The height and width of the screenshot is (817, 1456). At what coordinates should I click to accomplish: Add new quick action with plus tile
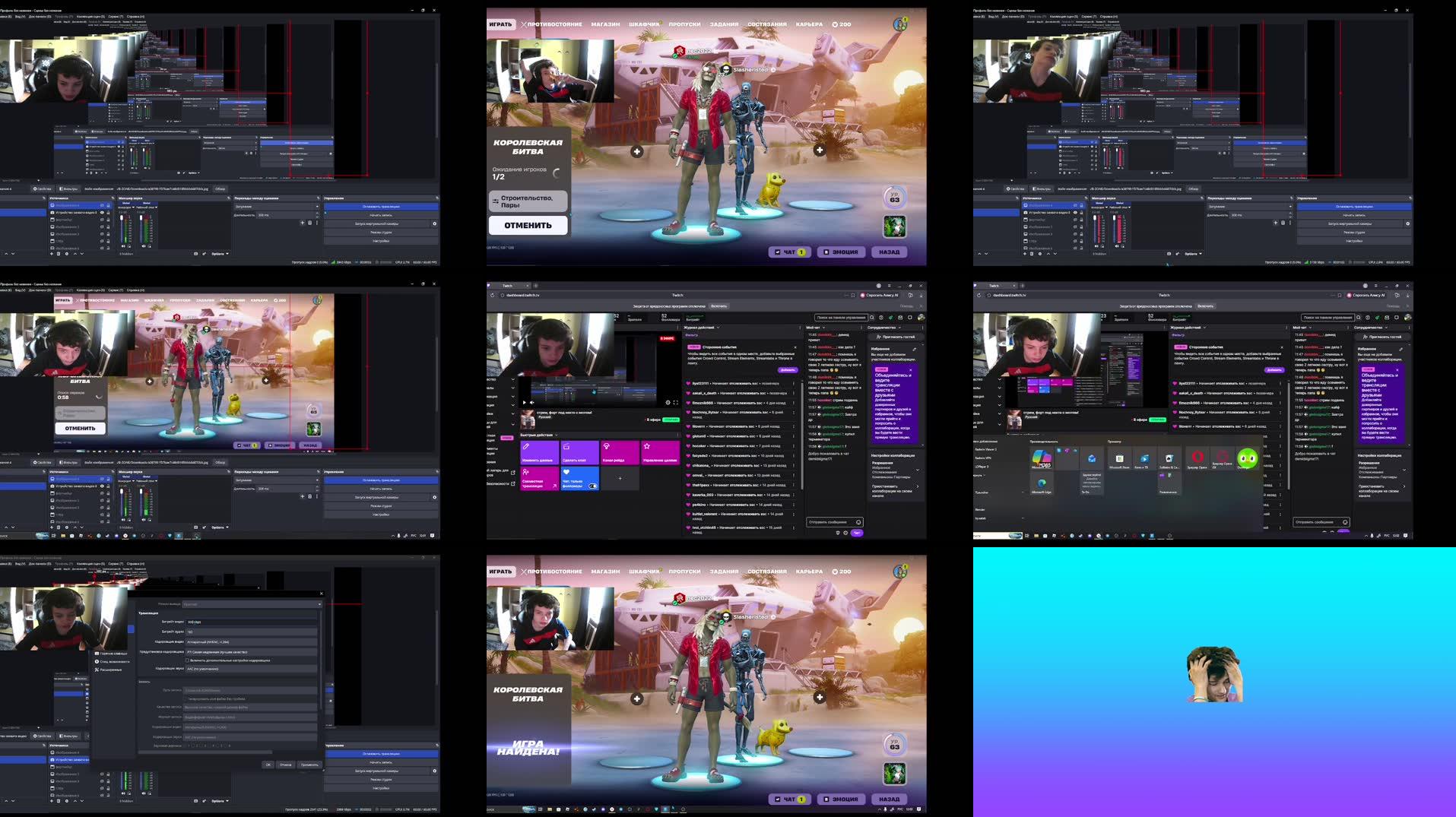(x=620, y=479)
